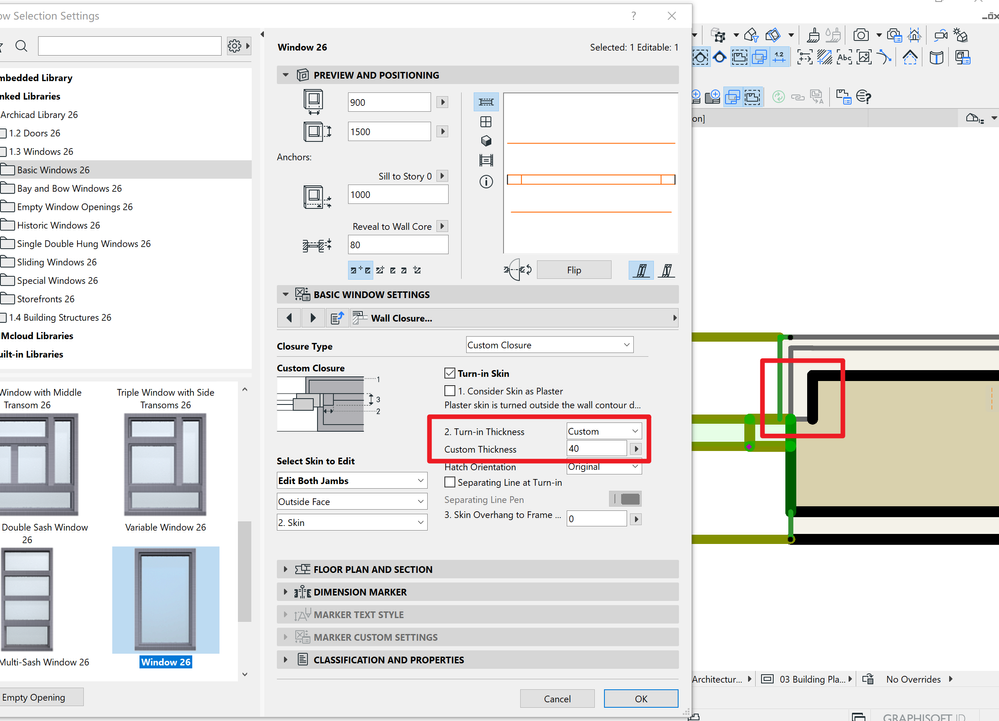The height and width of the screenshot is (721, 999).
Task: Select the Abc text selection toolbar icon
Action: 844,57
